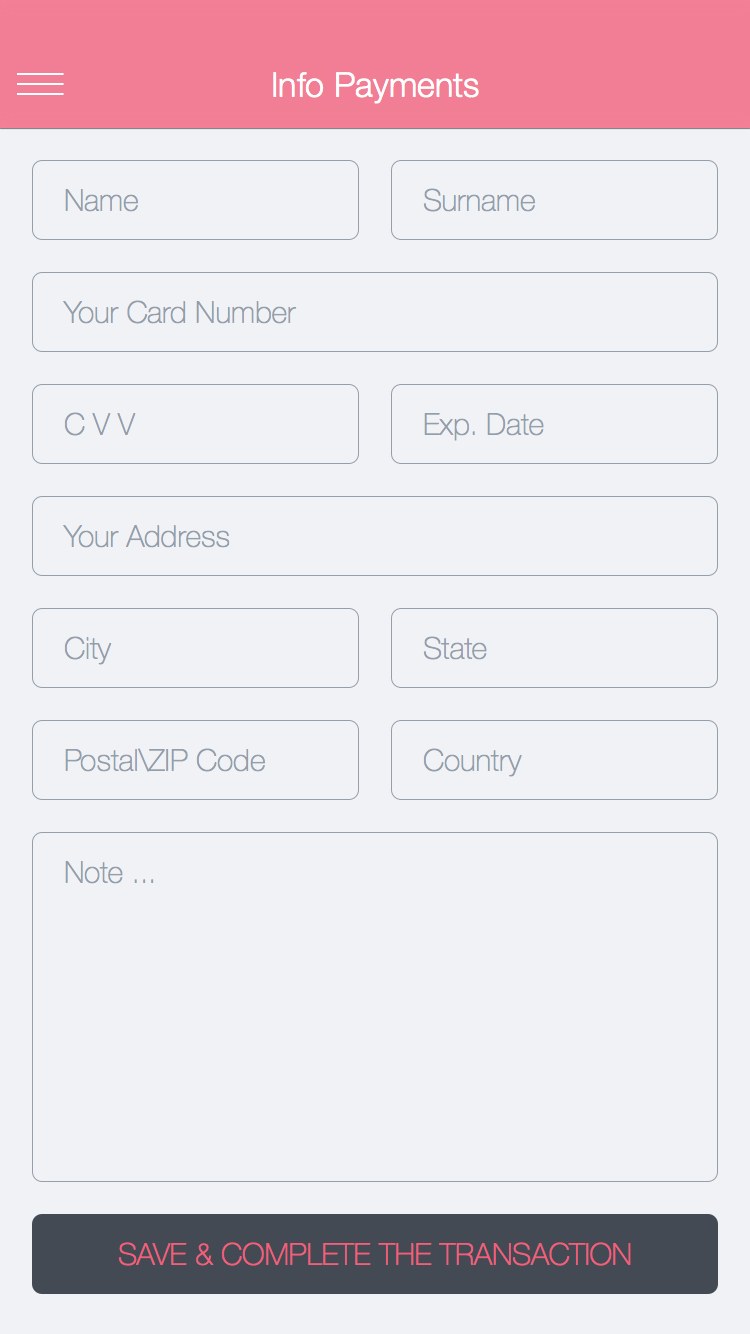Set focus on the card expiration field
Viewport: 750px width, 1334px height.
point(554,424)
